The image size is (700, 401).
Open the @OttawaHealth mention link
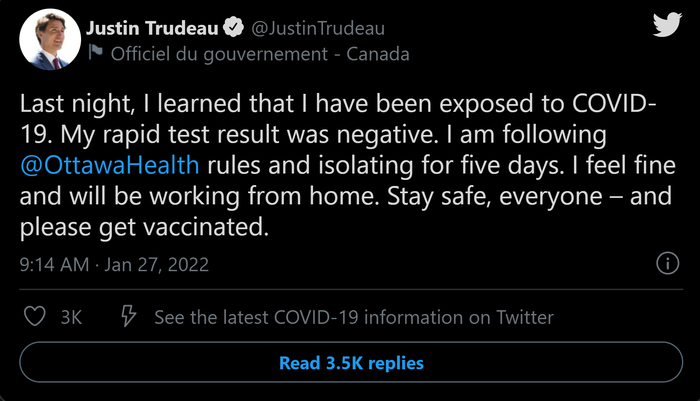tap(107, 165)
